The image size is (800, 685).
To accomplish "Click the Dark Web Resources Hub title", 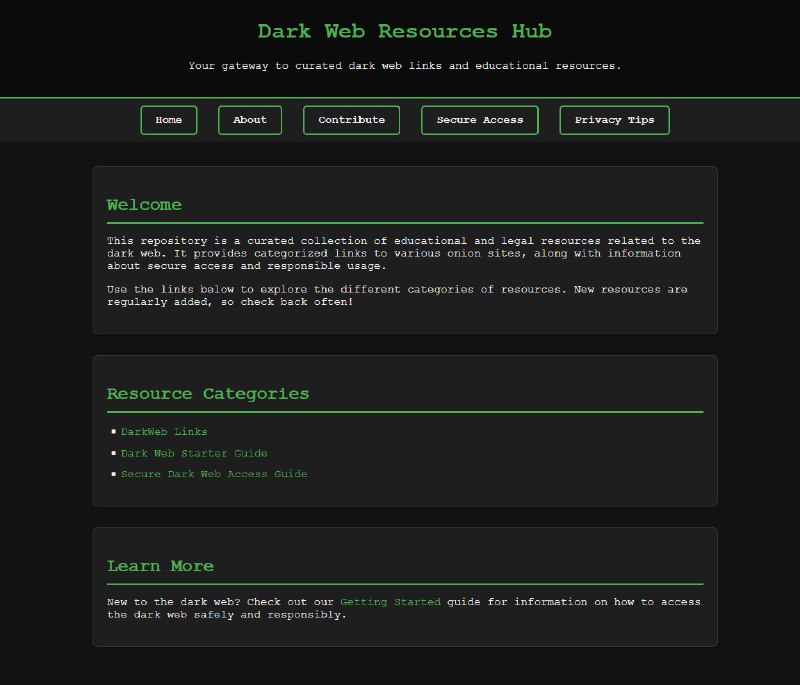I will click(x=404, y=31).
